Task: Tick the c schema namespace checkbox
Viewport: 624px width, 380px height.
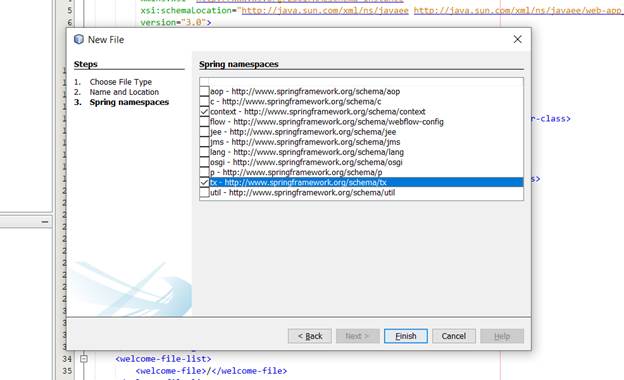Action: tap(204, 101)
